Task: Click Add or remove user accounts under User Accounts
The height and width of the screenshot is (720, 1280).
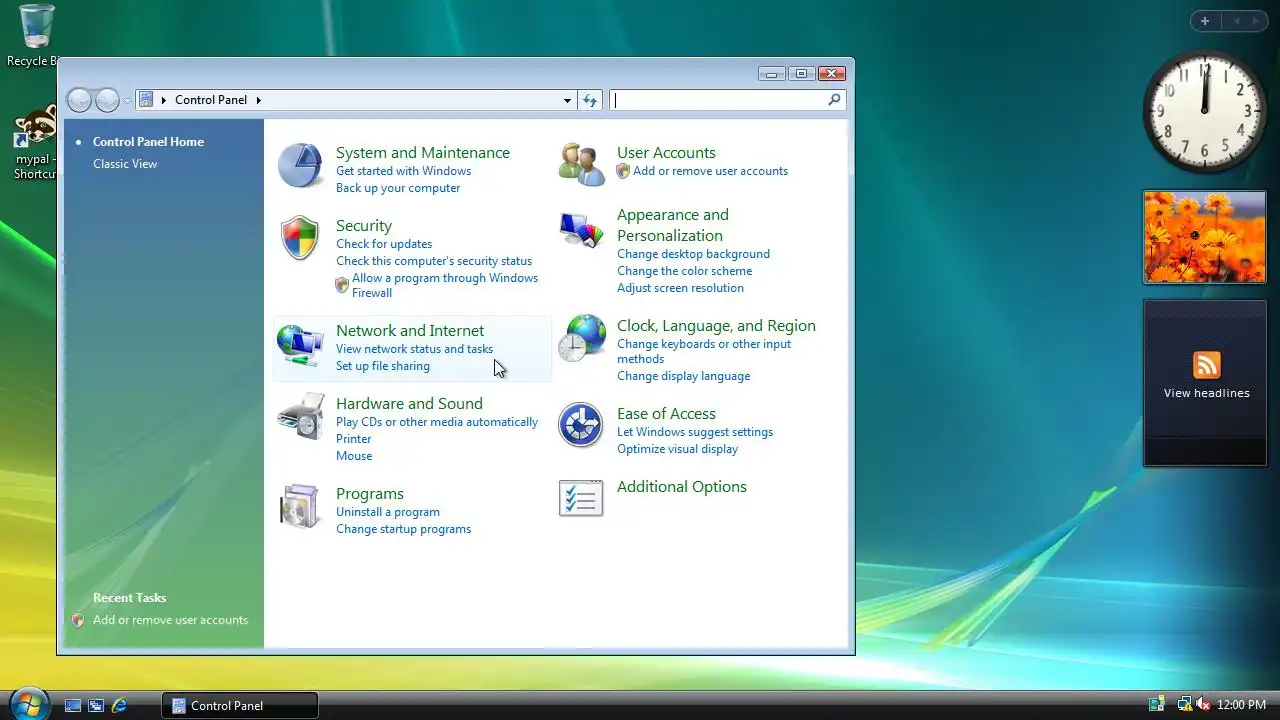Action: 710,171
